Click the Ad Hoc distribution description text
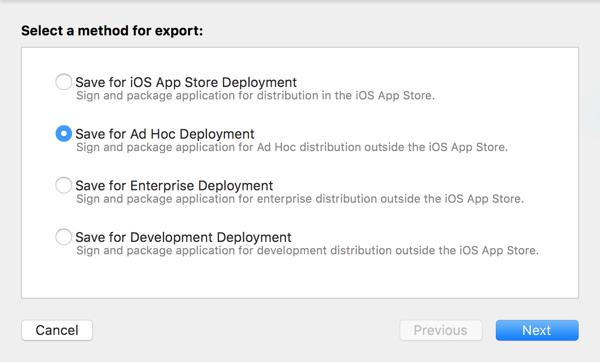600x362 pixels. [x=292, y=147]
